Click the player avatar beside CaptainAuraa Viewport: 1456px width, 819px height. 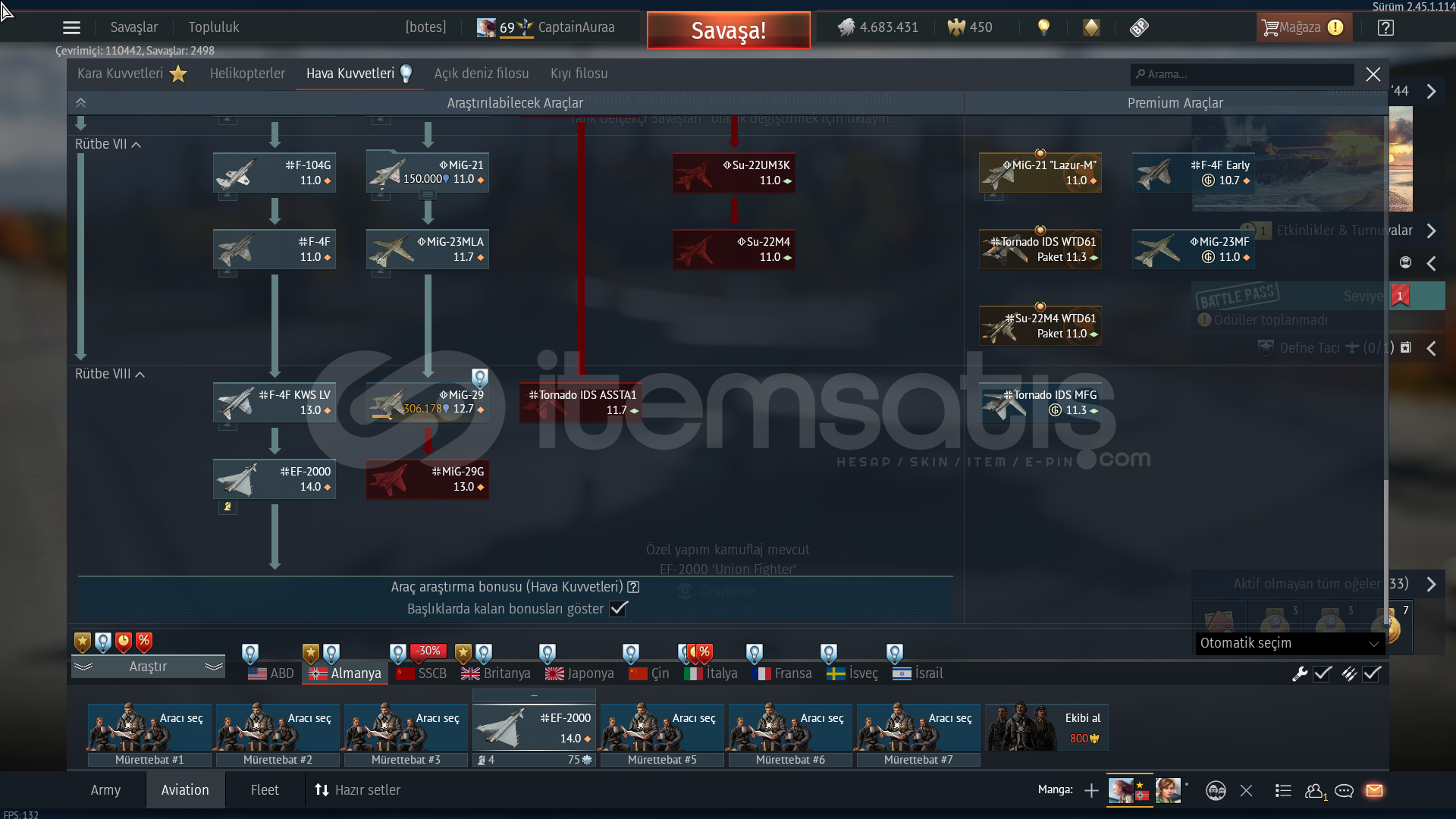point(486,27)
